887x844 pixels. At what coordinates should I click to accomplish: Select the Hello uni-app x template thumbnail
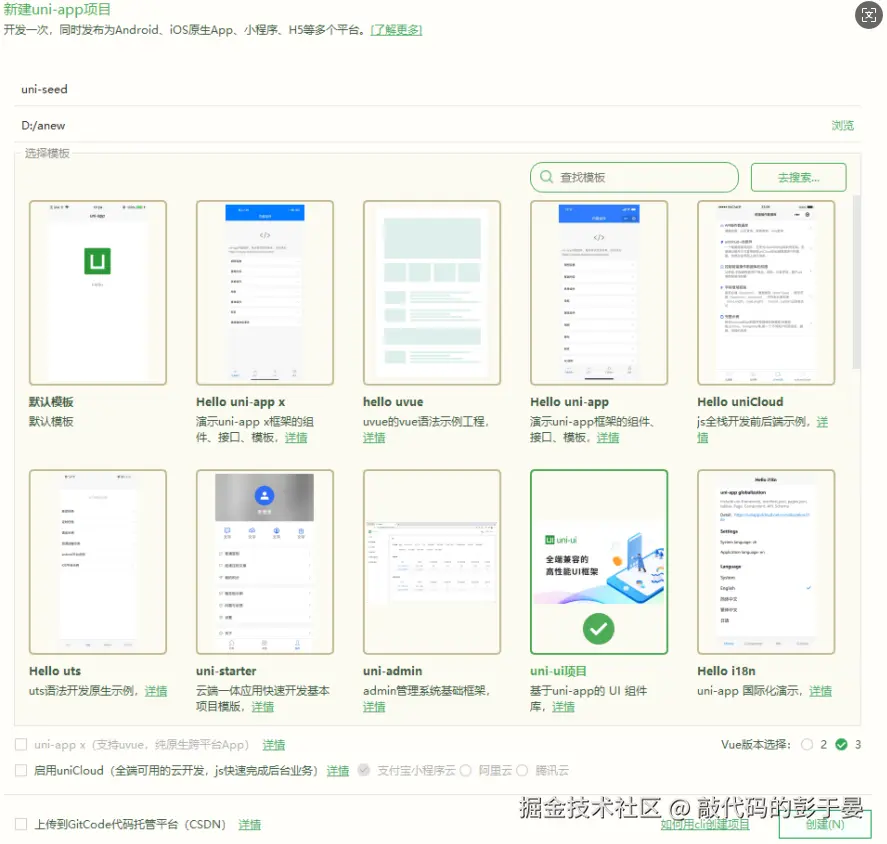click(x=265, y=292)
